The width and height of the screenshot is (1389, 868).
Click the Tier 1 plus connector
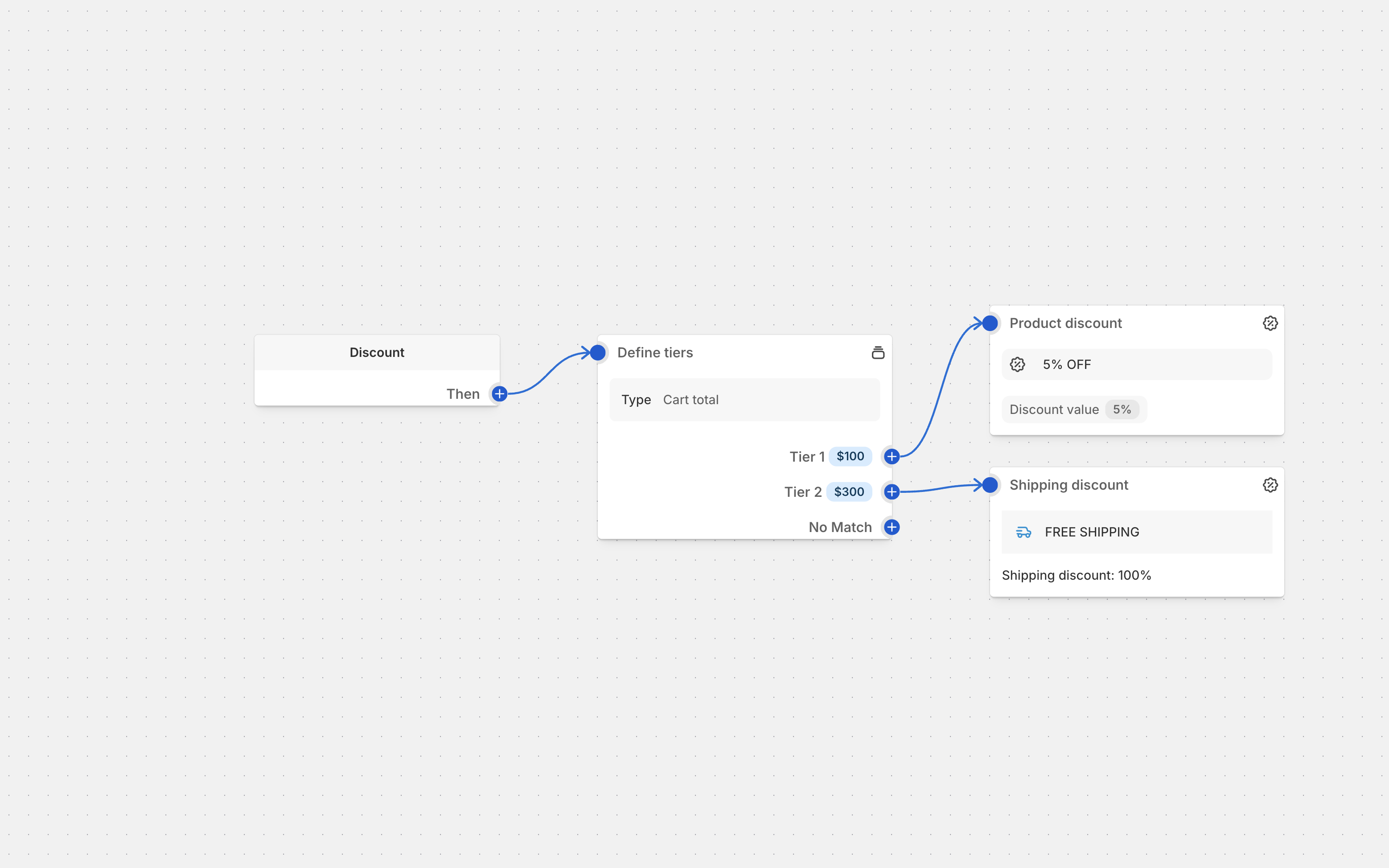[x=891, y=456]
